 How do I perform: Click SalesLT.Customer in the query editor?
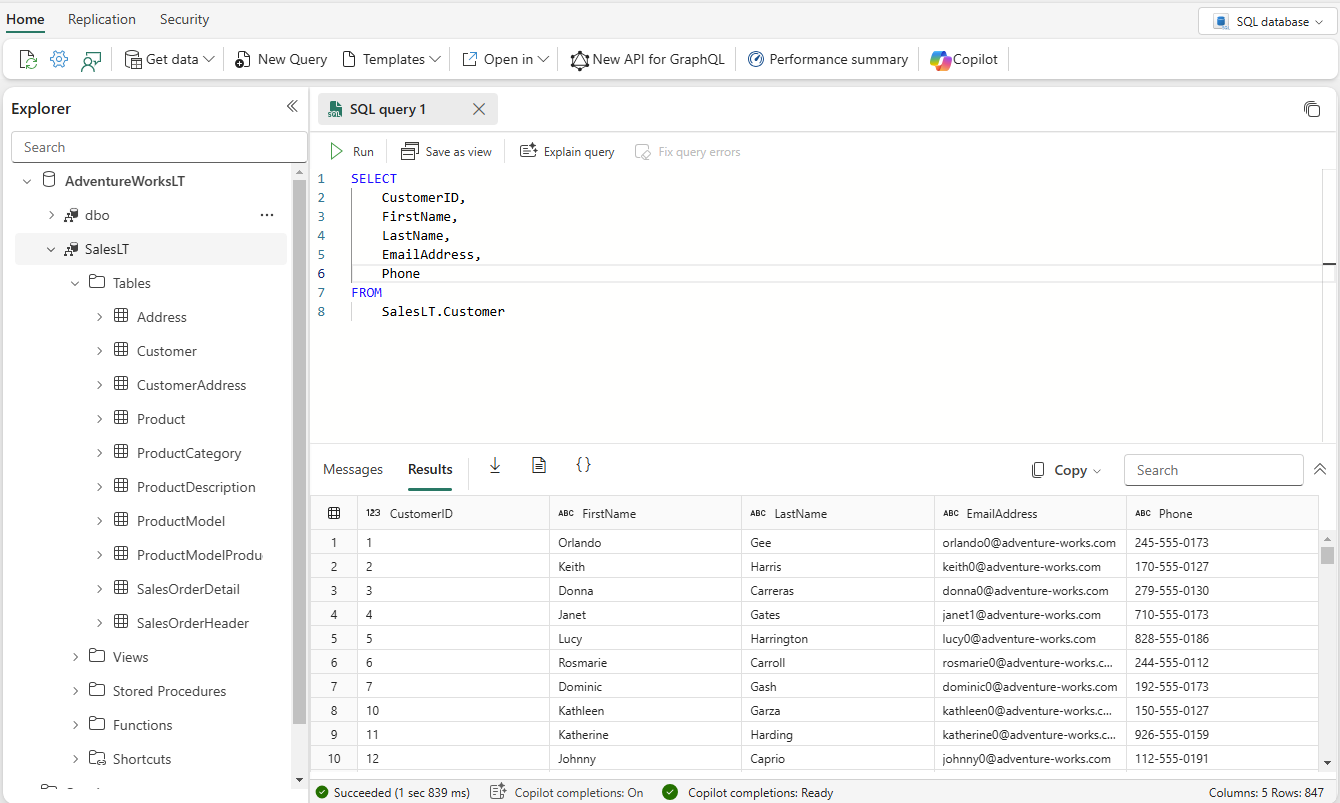(443, 312)
